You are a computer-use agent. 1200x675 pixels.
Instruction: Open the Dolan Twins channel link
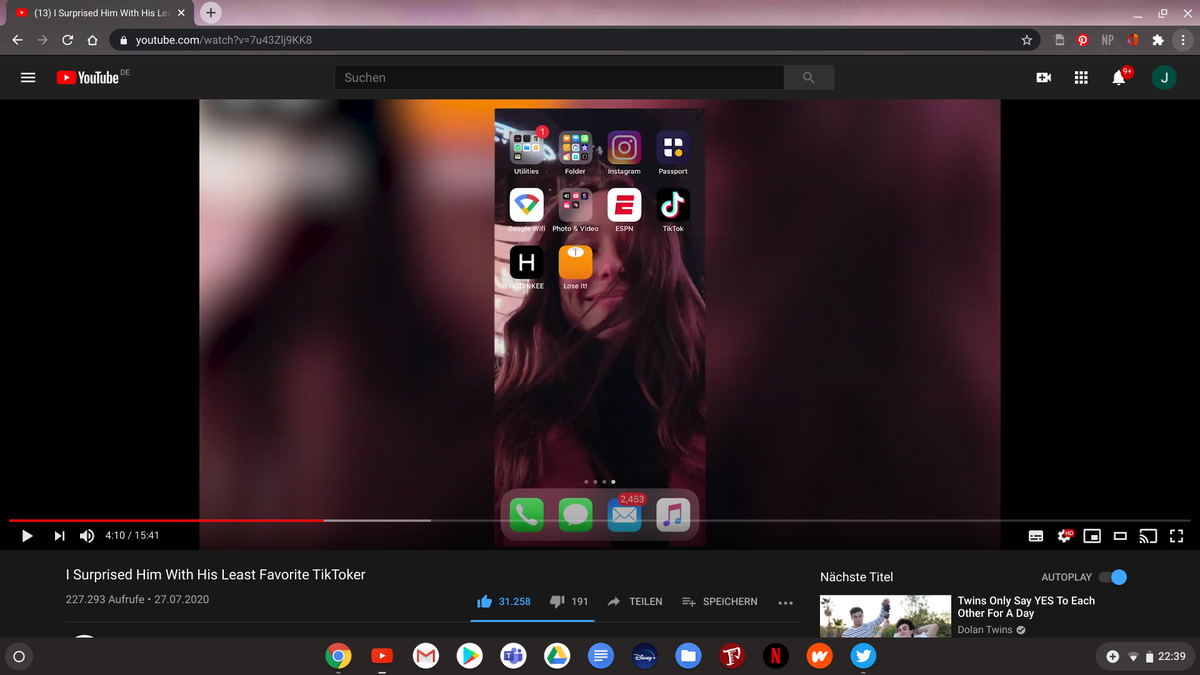(985, 630)
